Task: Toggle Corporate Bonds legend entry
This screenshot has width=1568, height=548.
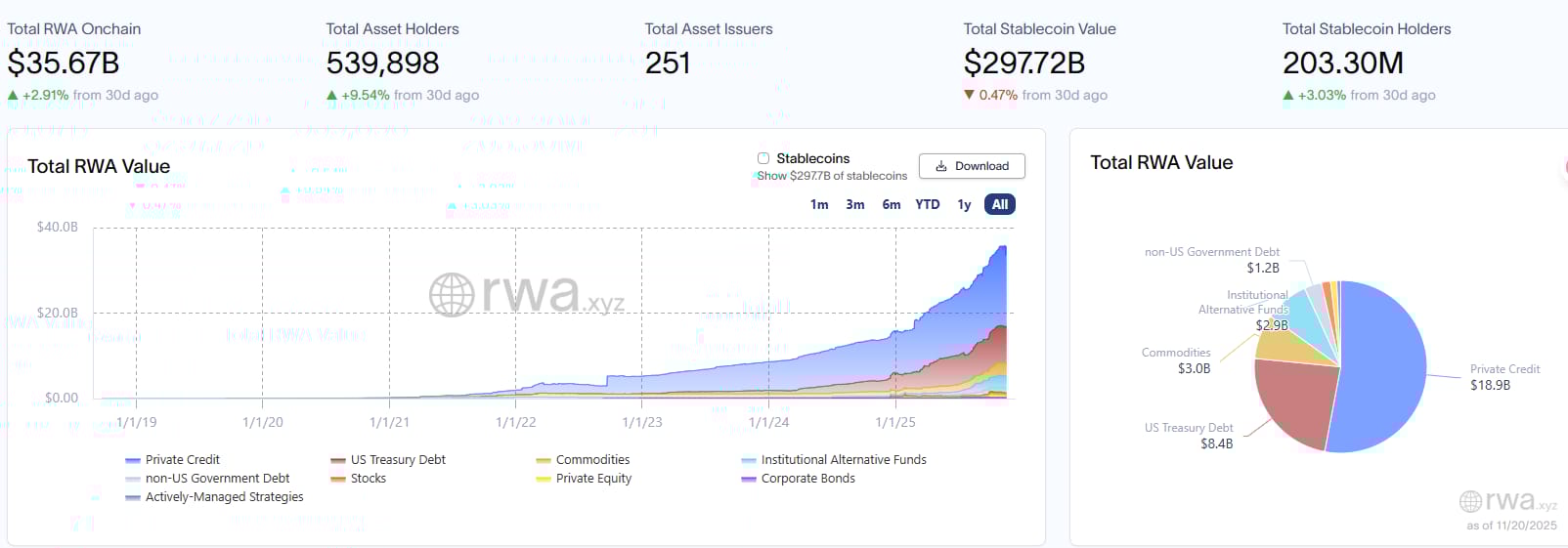Action: (x=798, y=479)
